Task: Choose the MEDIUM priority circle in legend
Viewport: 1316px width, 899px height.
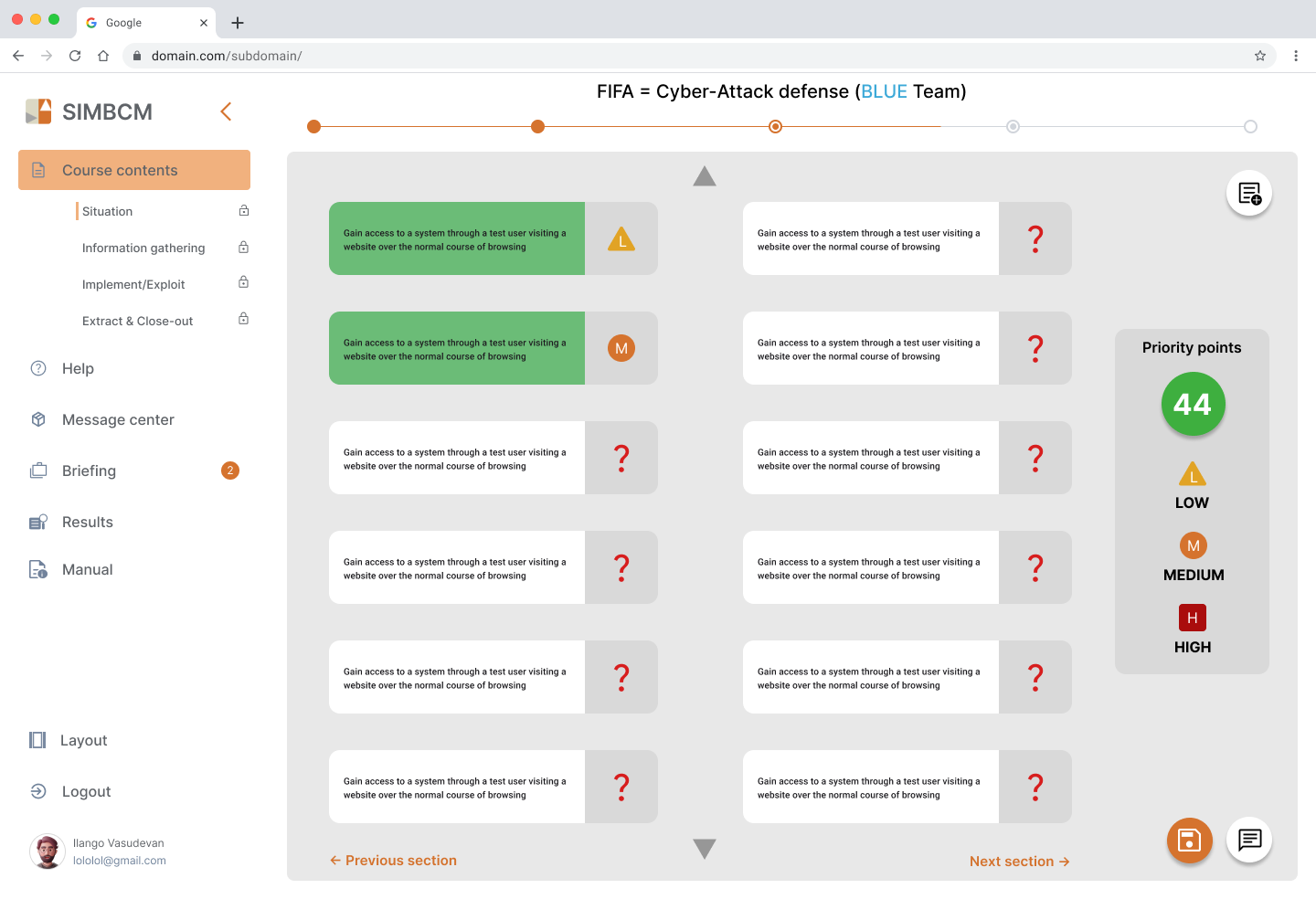Action: pos(1193,545)
